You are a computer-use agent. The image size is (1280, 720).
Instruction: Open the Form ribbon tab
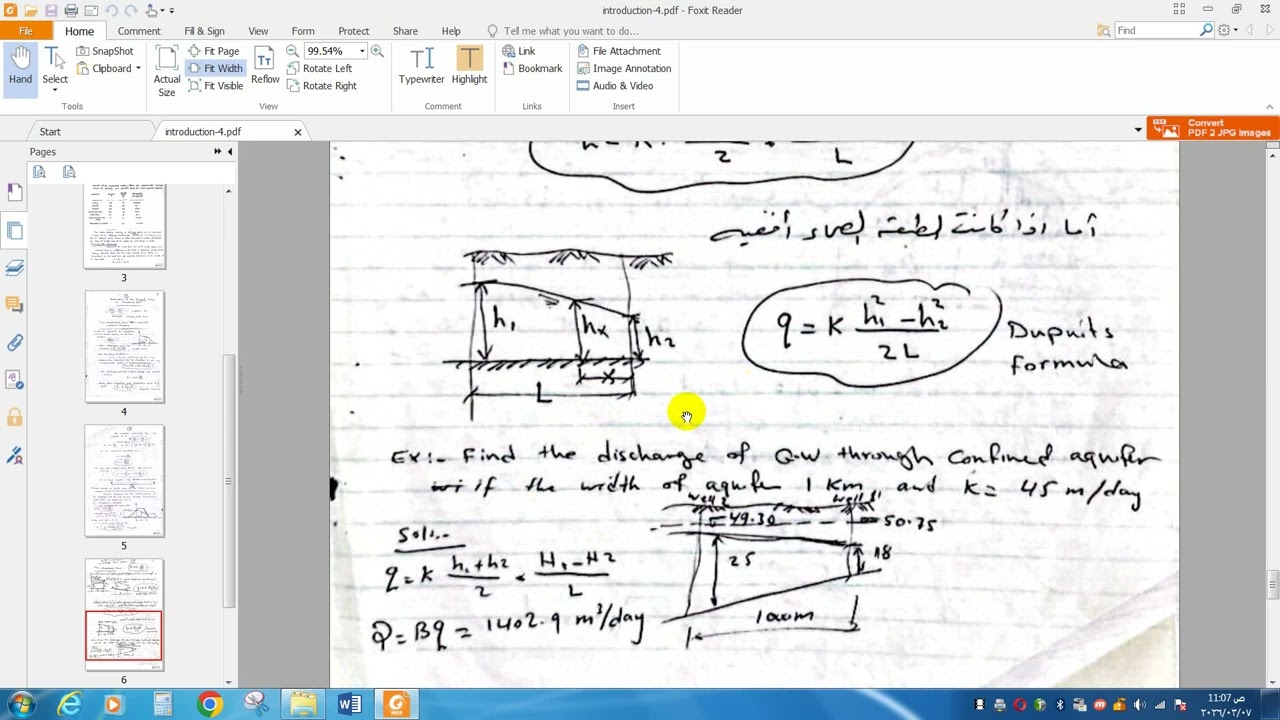(303, 31)
